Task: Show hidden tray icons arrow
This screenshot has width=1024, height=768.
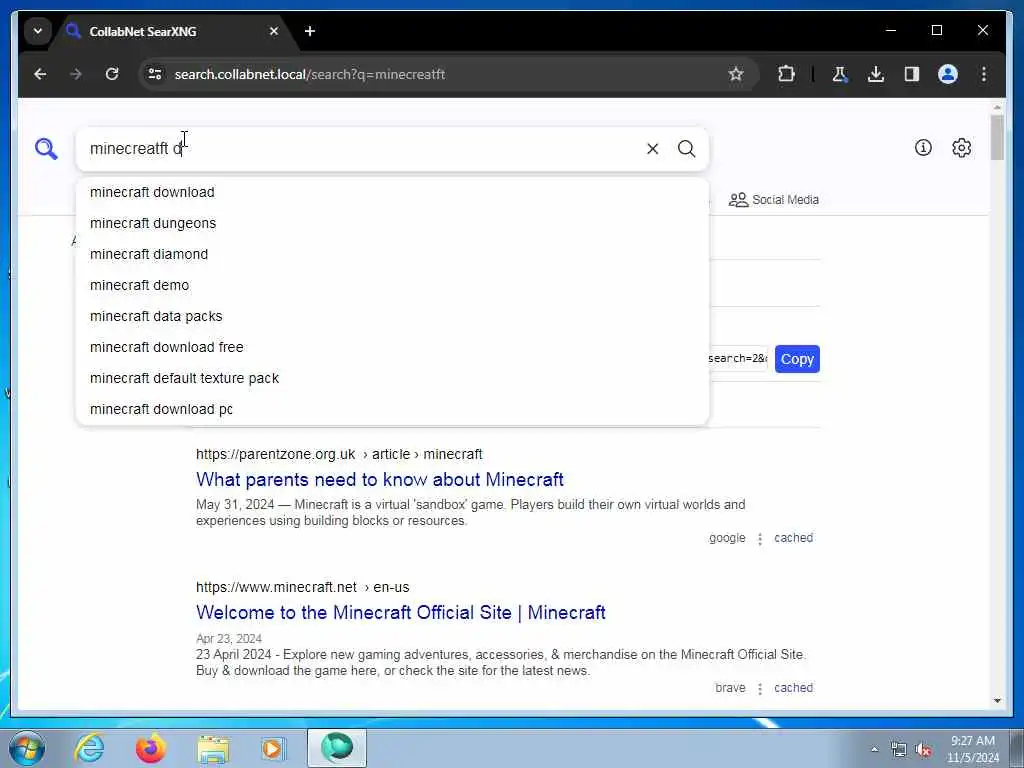Action: (x=874, y=750)
